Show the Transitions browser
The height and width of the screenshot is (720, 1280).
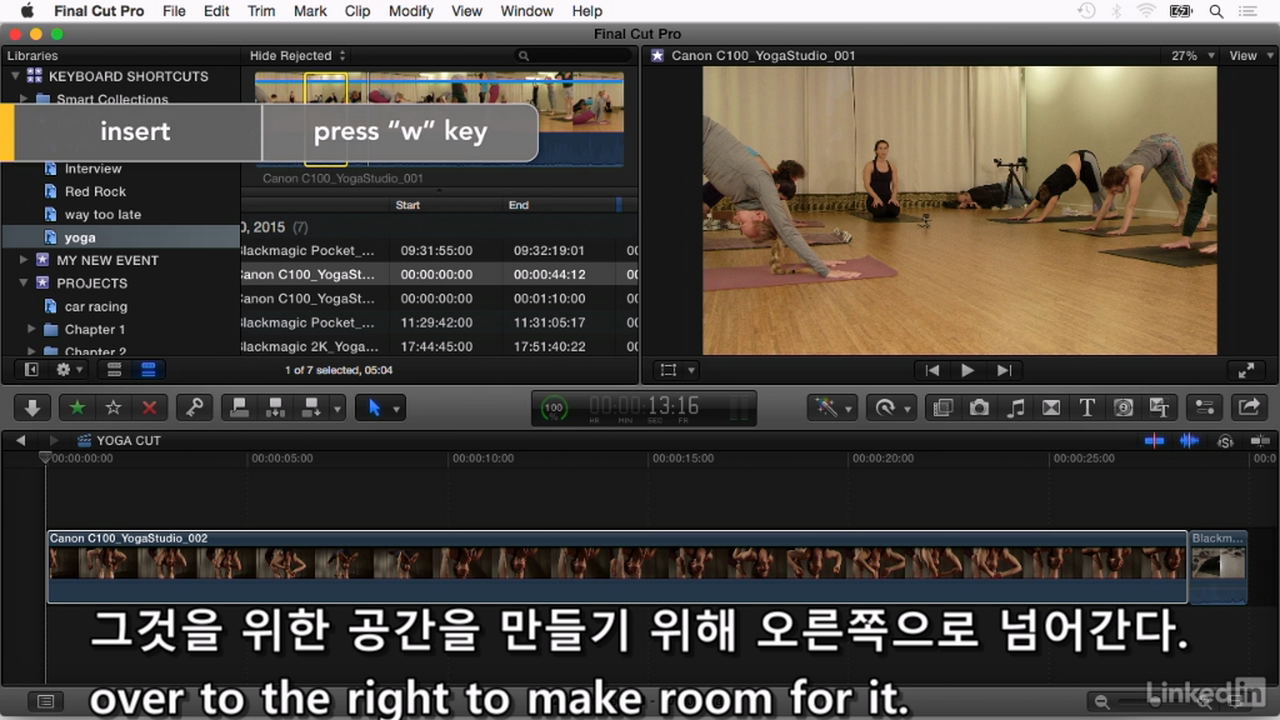click(x=1051, y=407)
